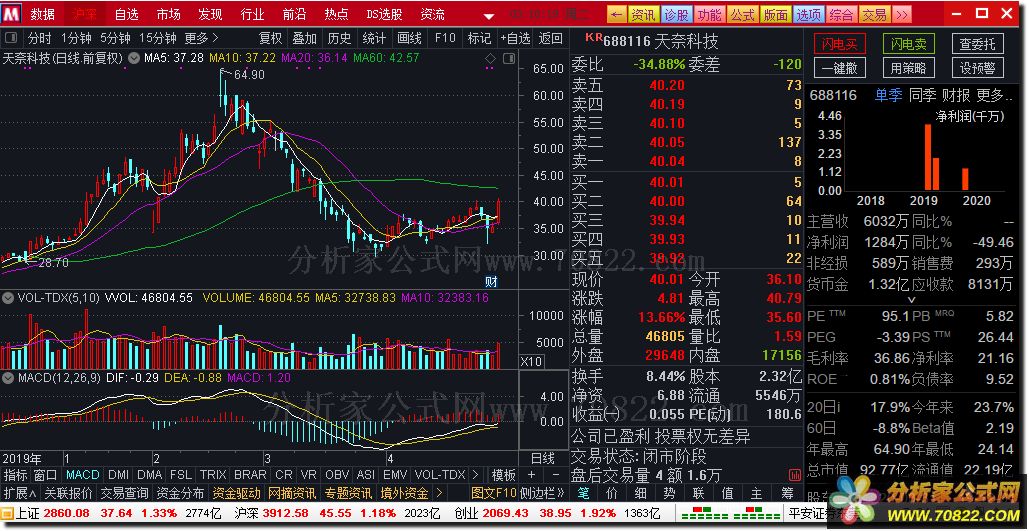
Task: Expand the financial details chevron below 货币金
Action: click(x=911, y=299)
